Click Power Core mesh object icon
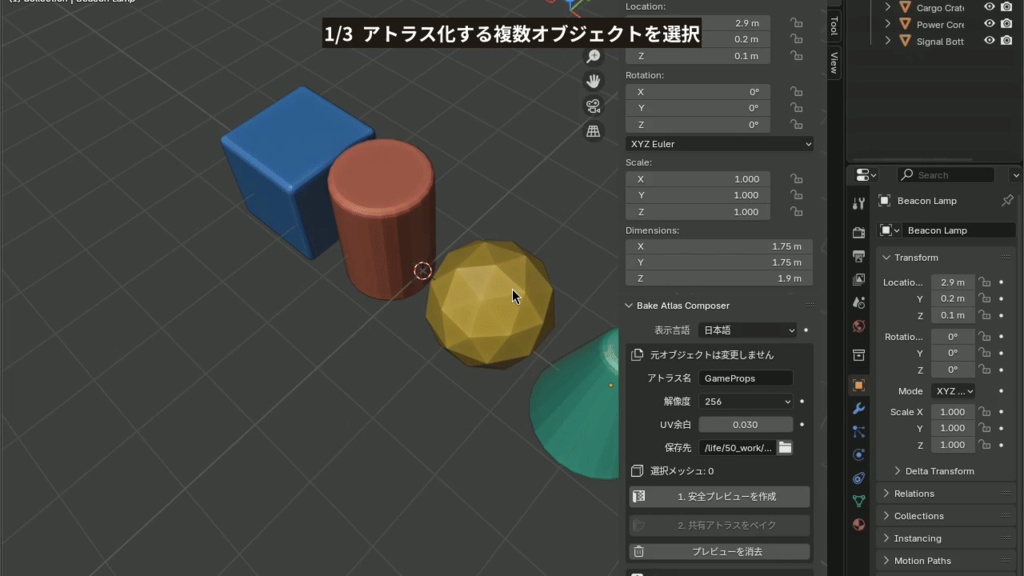The width and height of the screenshot is (1024, 576). pos(905,24)
